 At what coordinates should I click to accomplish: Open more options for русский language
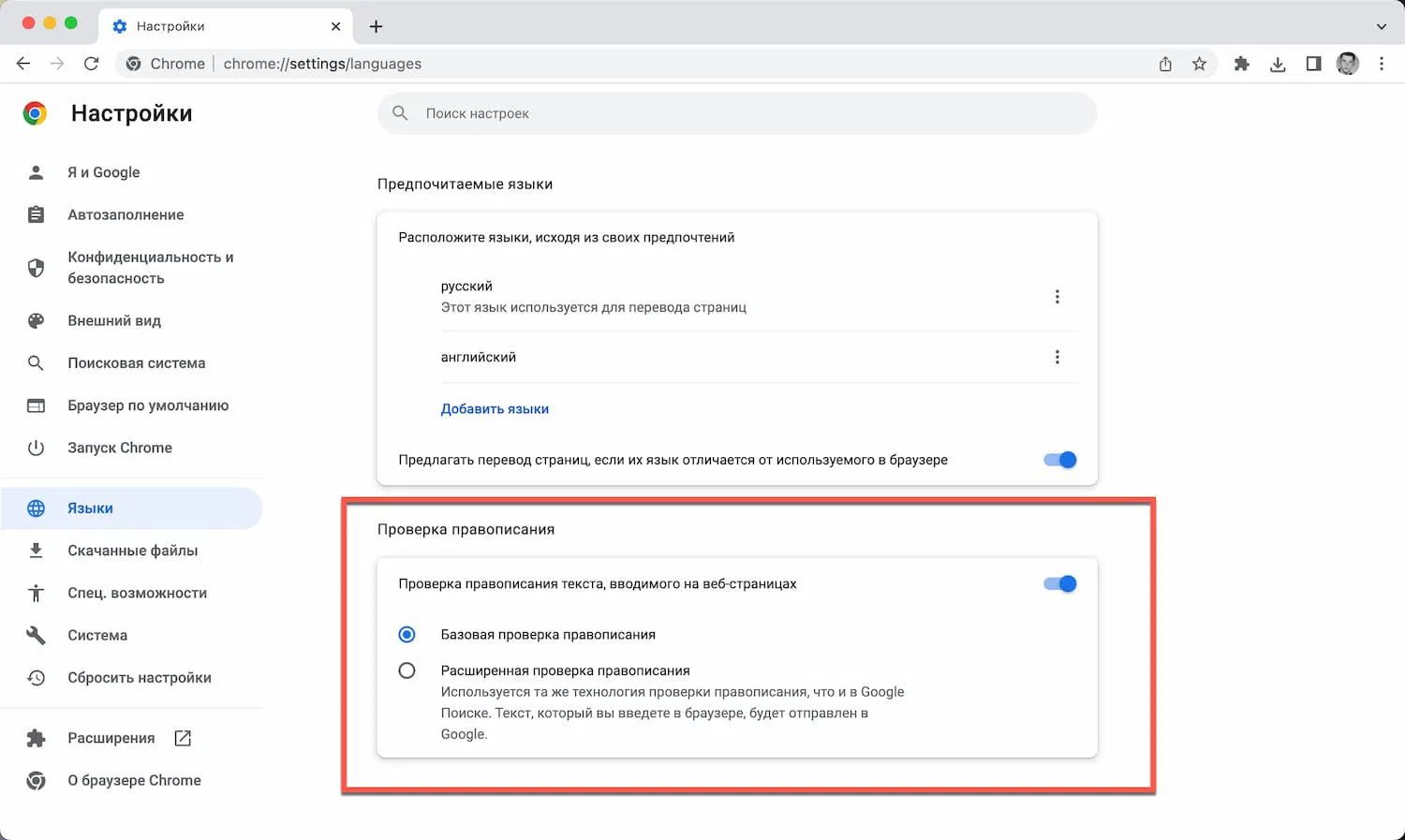[x=1057, y=297]
